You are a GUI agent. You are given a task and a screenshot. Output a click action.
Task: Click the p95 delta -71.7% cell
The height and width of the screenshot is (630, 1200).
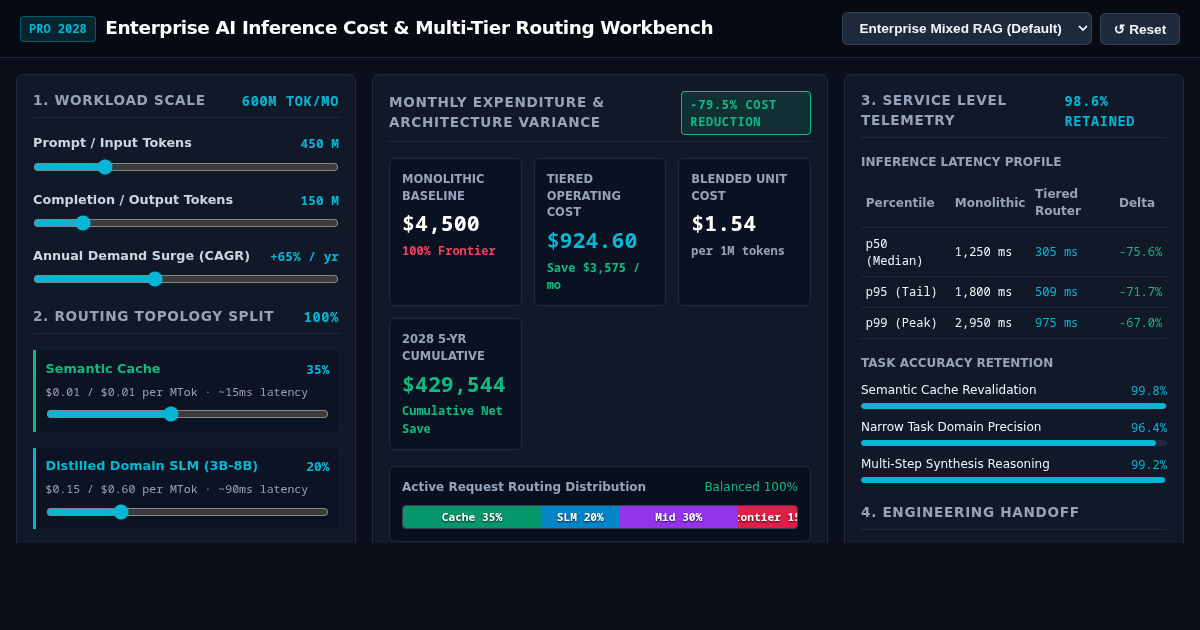[1140, 293]
